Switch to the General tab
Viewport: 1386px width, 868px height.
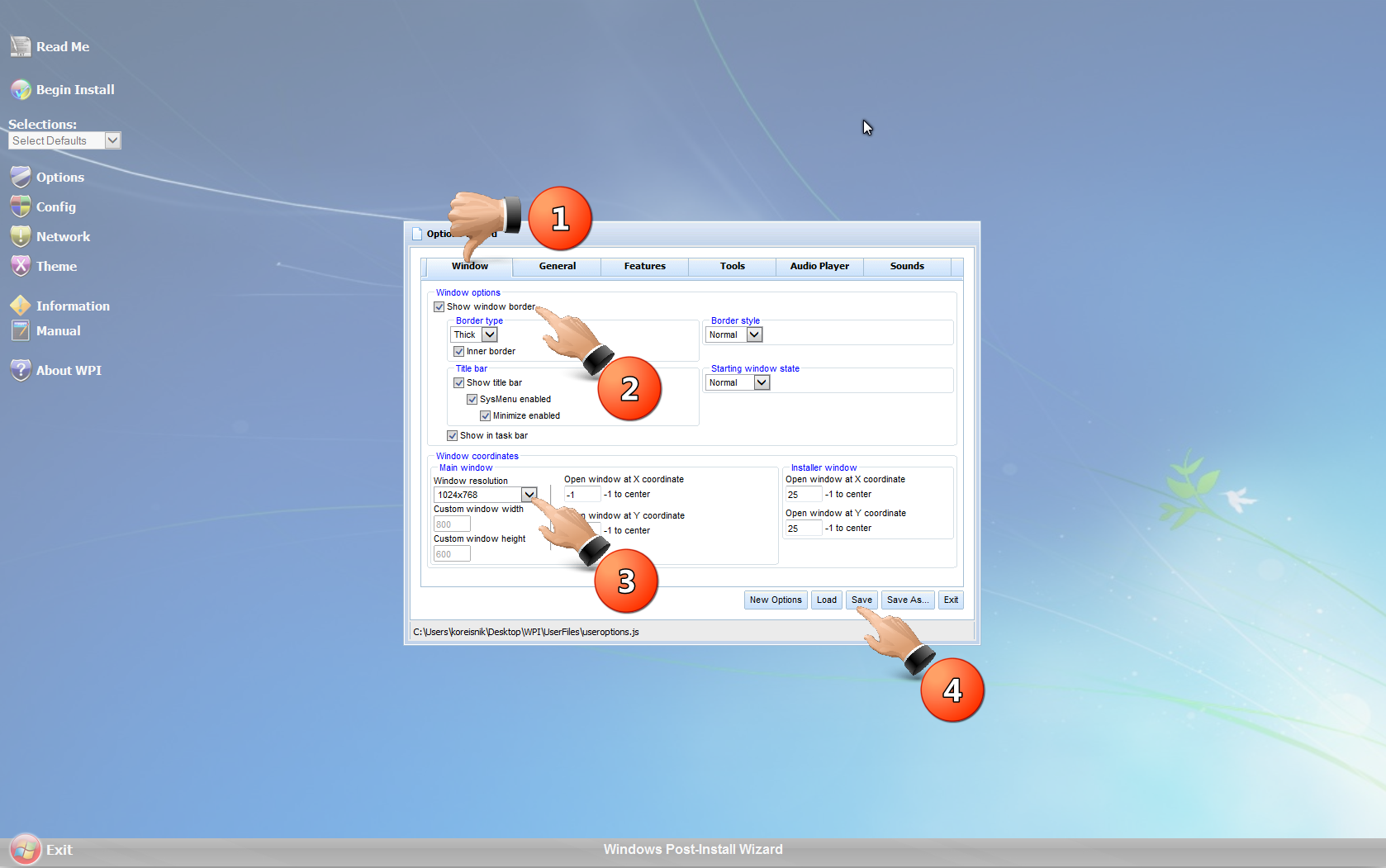coord(558,266)
